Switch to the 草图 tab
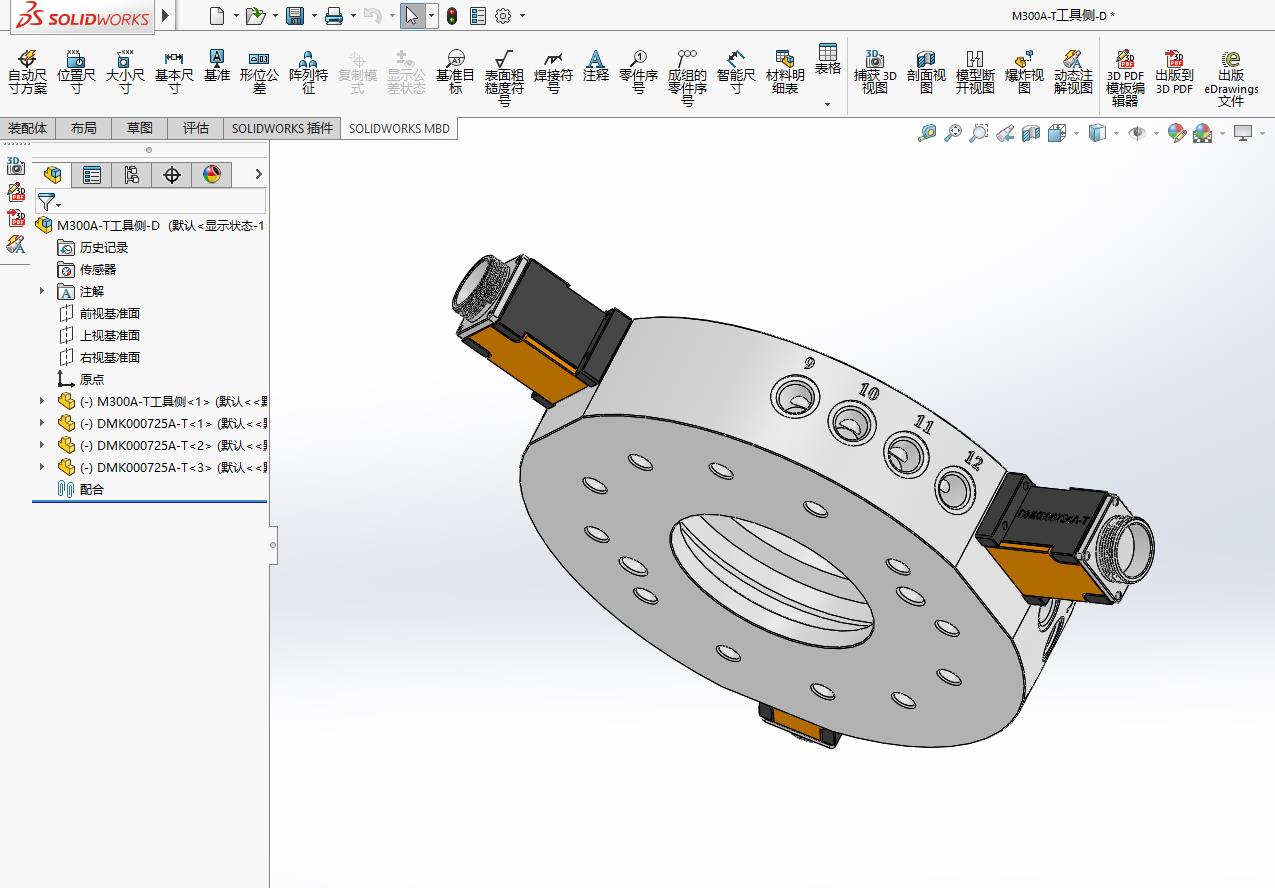This screenshot has width=1275, height=888. point(140,128)
